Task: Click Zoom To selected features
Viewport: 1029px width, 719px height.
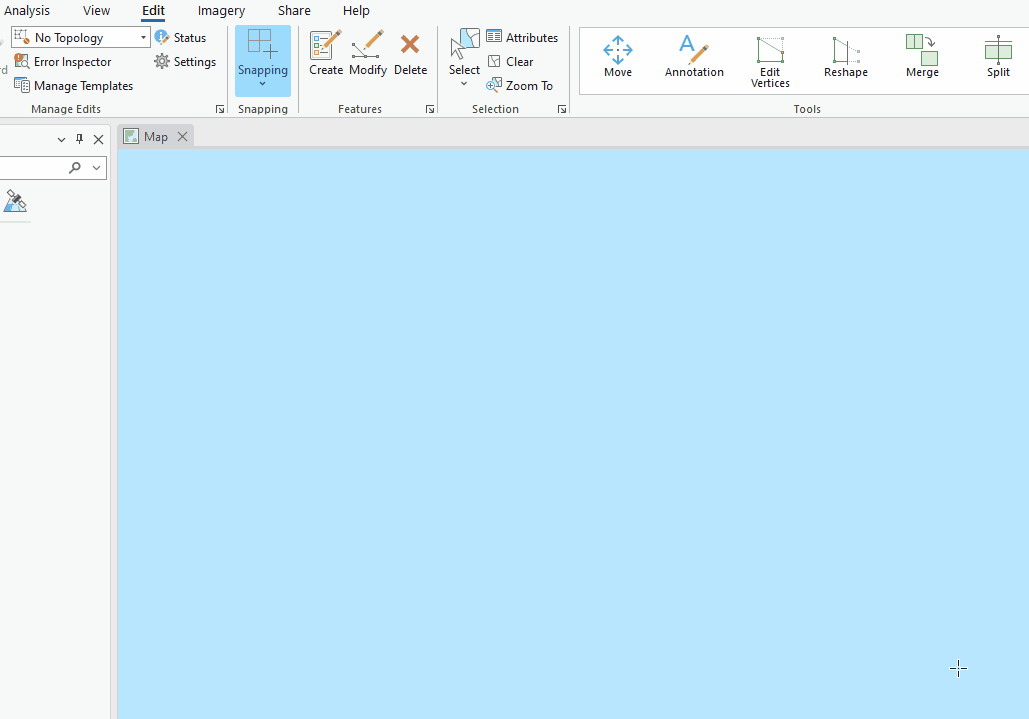Action: pyautogui.click(x=520, y=85)
